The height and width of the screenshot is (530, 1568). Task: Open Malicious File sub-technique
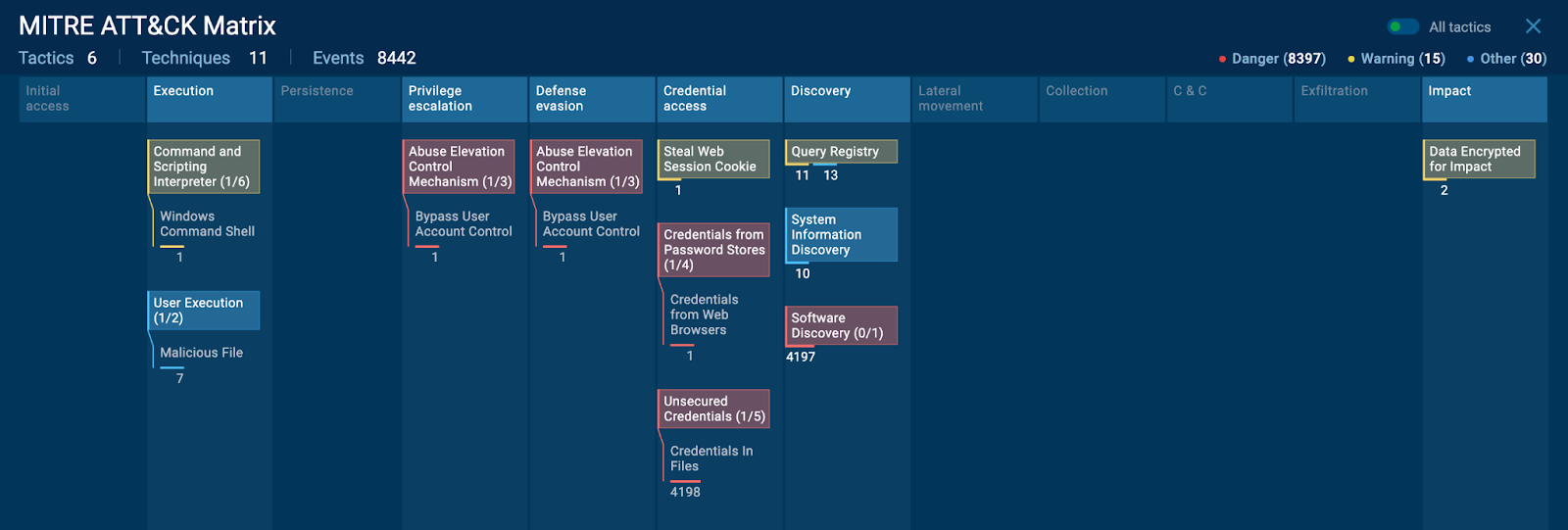tap(201, 353)
